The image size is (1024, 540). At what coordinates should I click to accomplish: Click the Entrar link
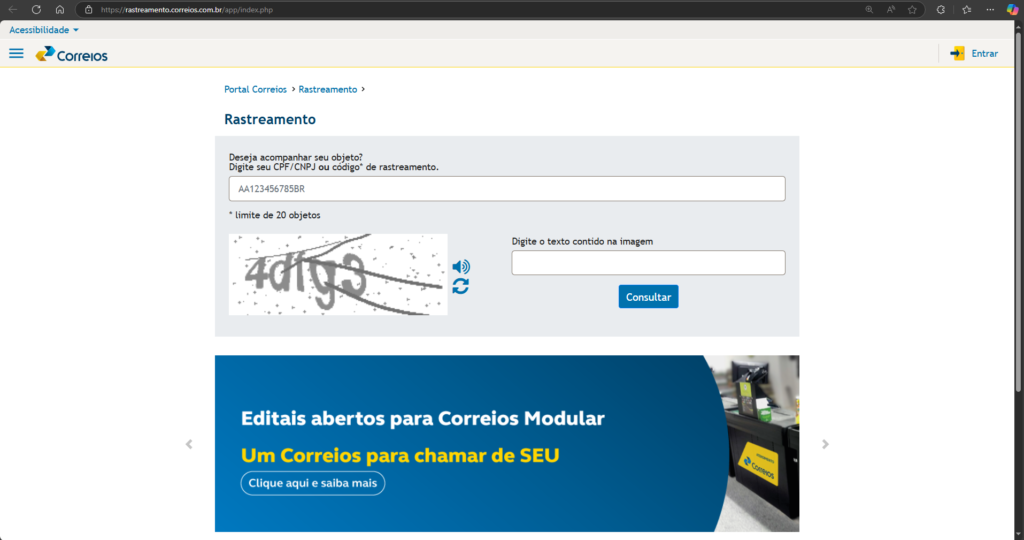pos(984,54)
